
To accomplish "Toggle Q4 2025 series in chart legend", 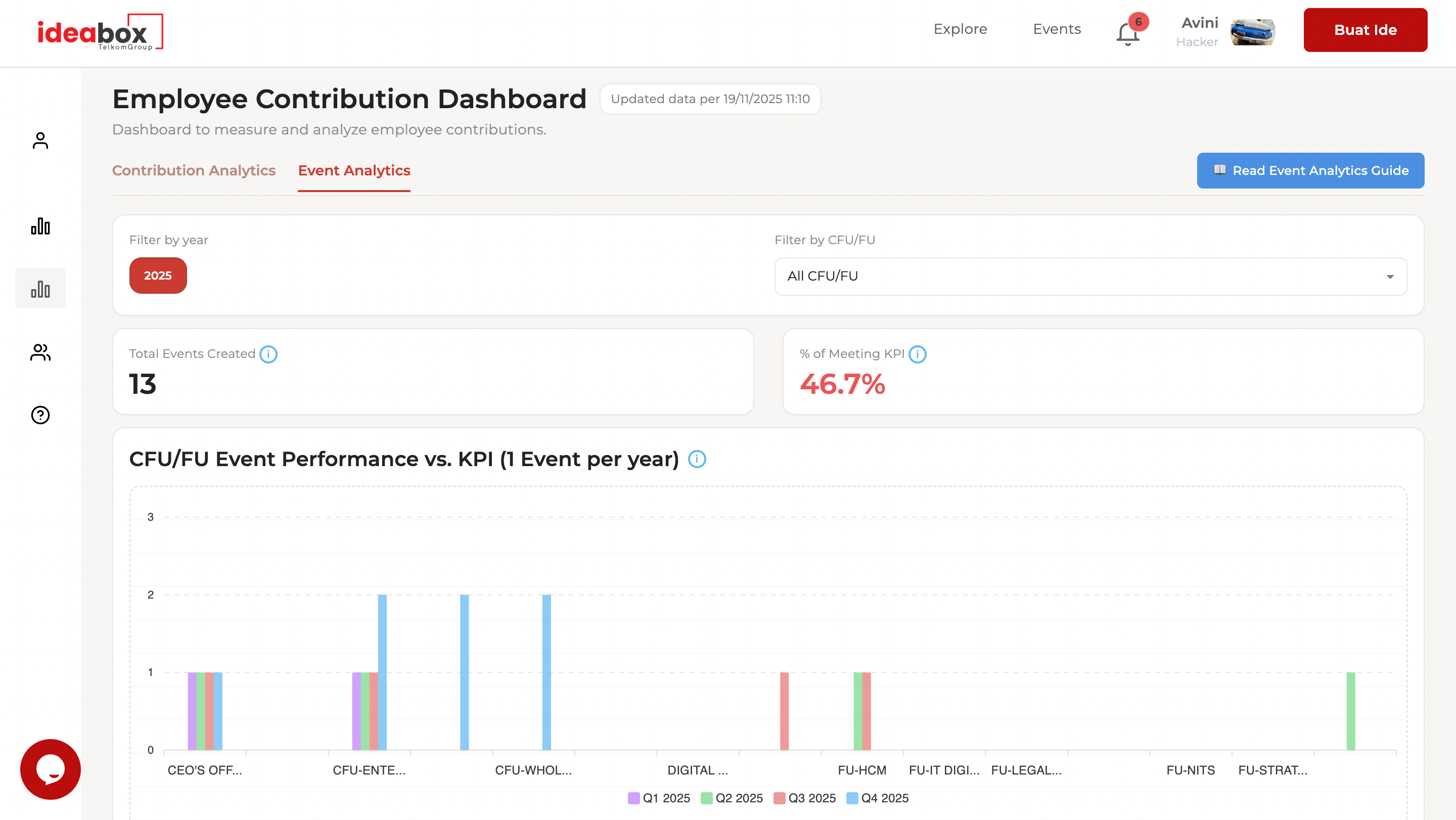I will click(x=877, y=798).
